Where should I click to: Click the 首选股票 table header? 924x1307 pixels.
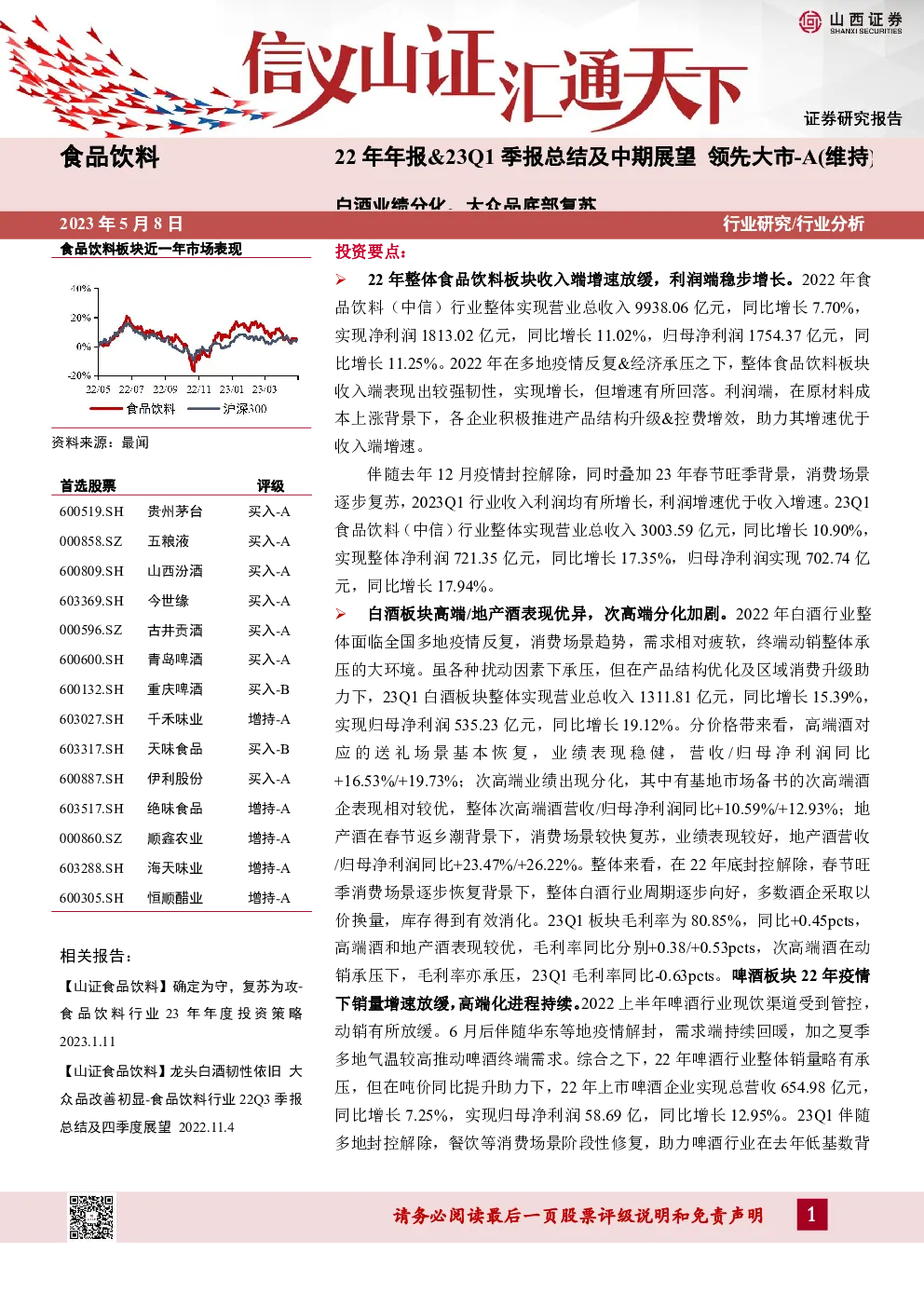coord(88,485)
